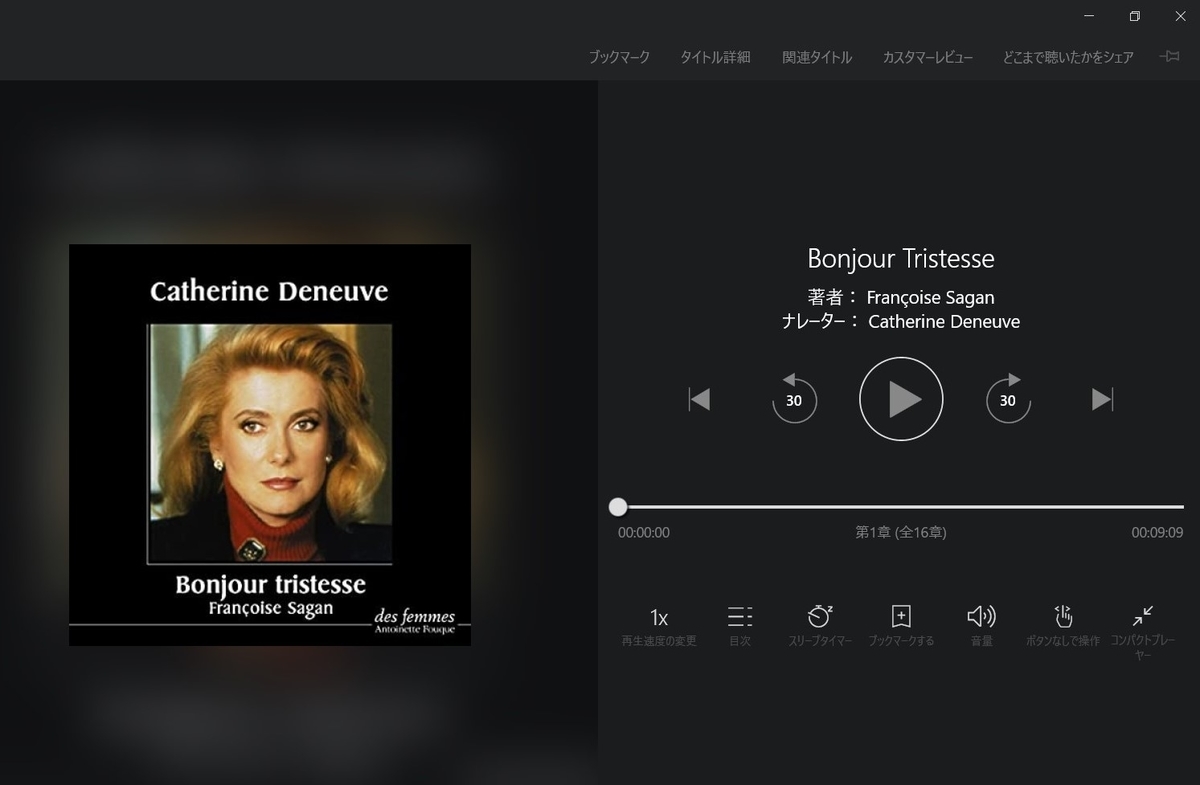Click the Bonjour Tristesse title text
This screenshot has width=1200, height=785.
(901, 259)
